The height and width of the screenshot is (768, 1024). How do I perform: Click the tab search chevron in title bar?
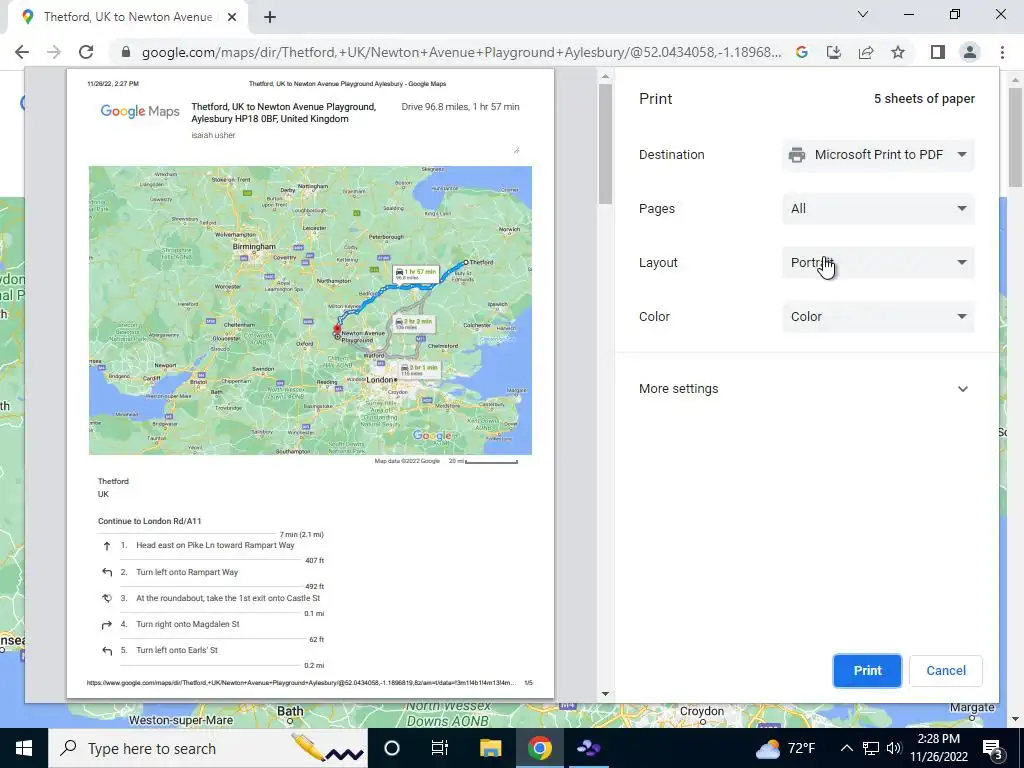(x=863, y=14)
